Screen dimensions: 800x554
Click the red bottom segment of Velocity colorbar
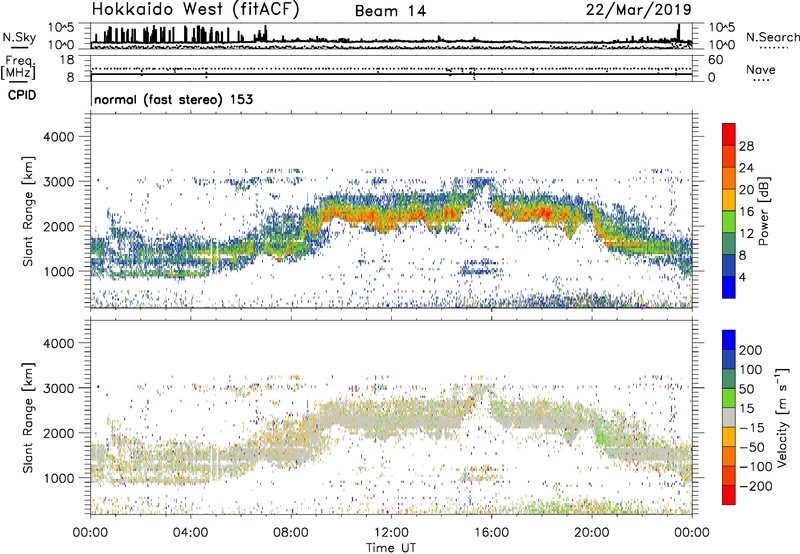pos(729,495)
